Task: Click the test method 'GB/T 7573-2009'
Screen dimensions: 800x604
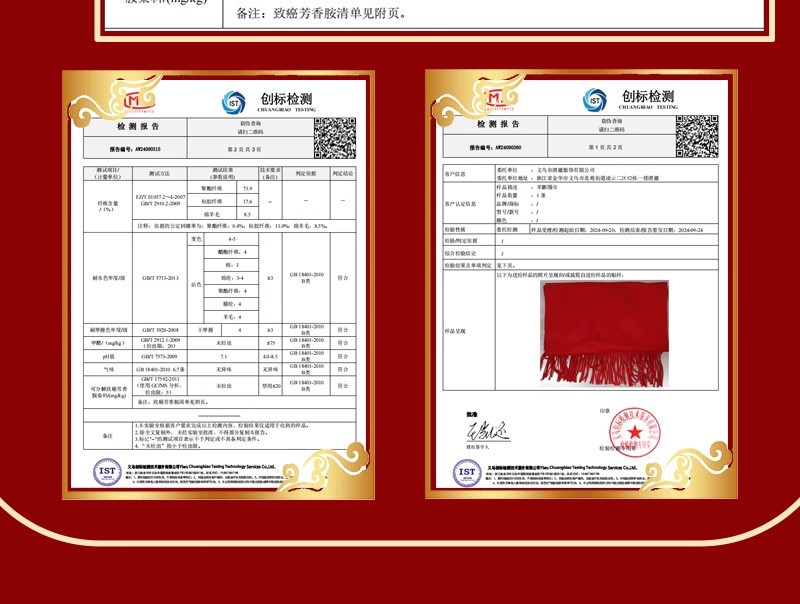Action: click(160, 356)
